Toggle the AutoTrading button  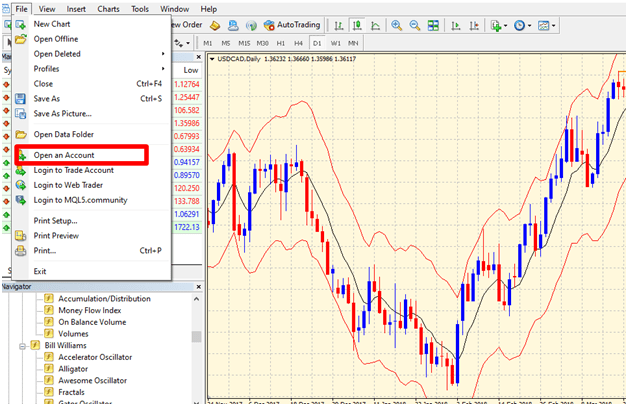pos(292,25)
